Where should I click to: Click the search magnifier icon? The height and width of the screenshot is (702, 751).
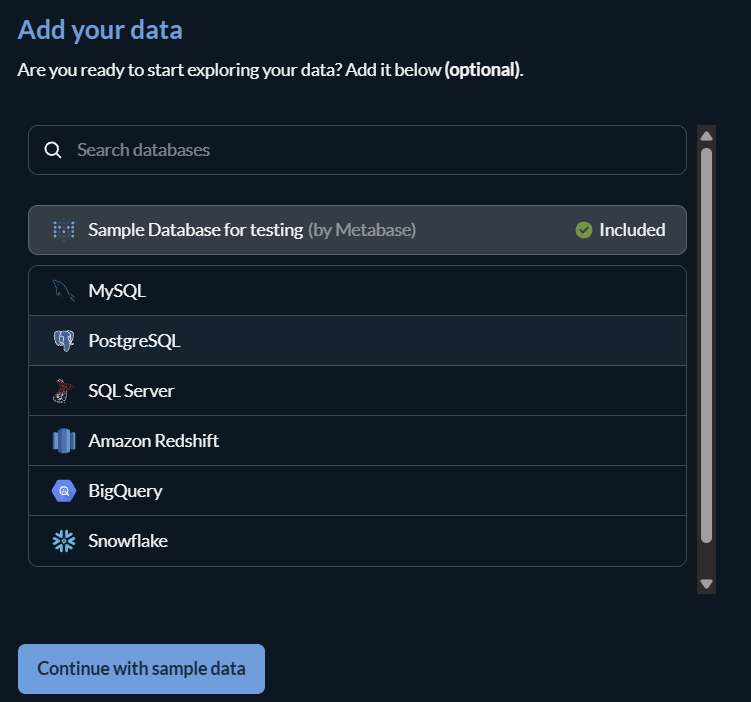pos(54,150)
